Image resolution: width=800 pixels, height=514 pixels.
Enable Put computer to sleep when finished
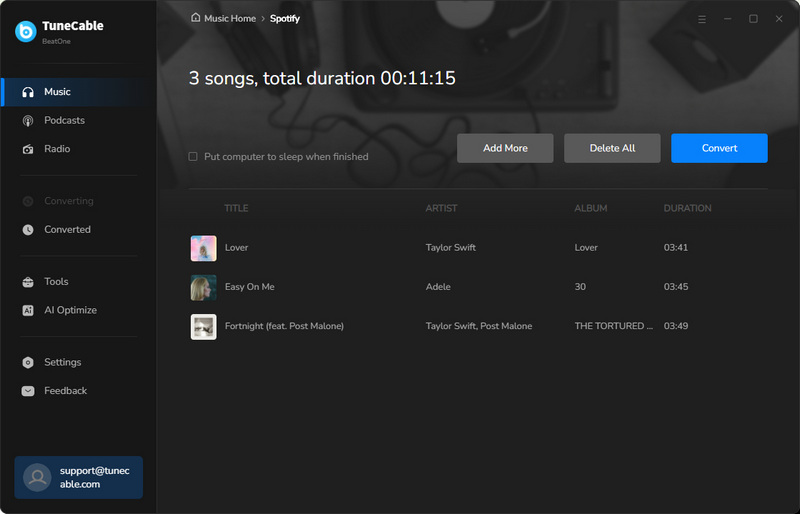[x=193, y=157]
